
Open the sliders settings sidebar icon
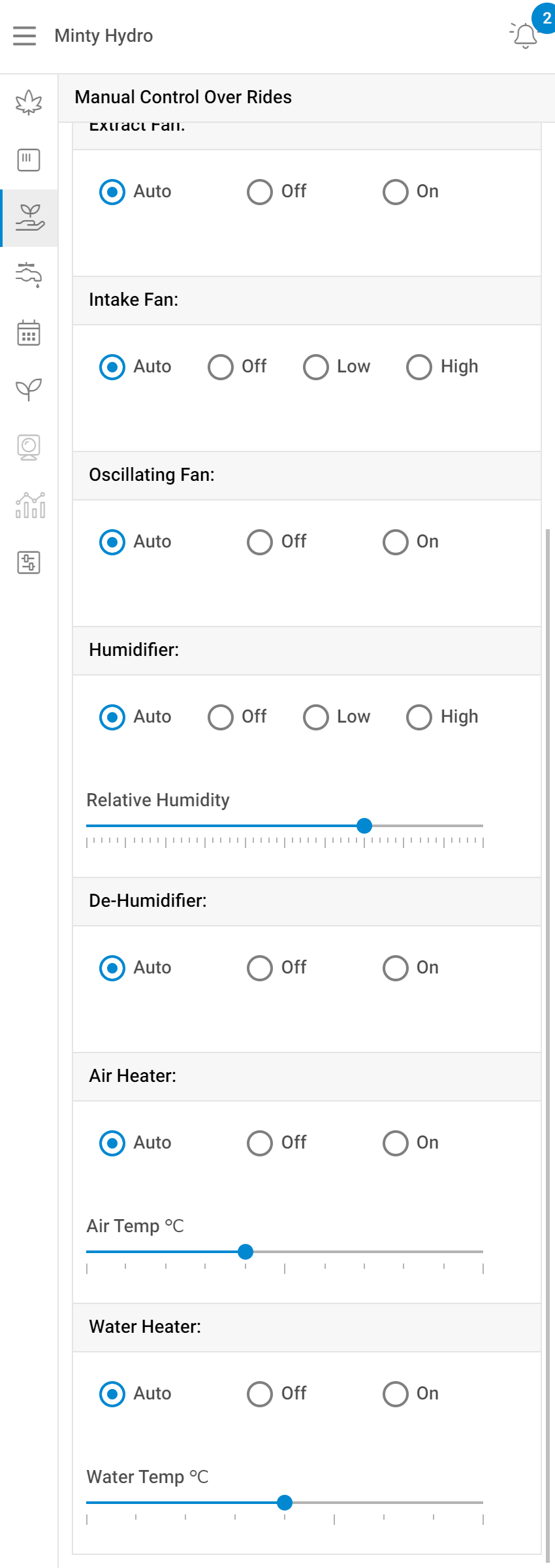tap(29, 563)
